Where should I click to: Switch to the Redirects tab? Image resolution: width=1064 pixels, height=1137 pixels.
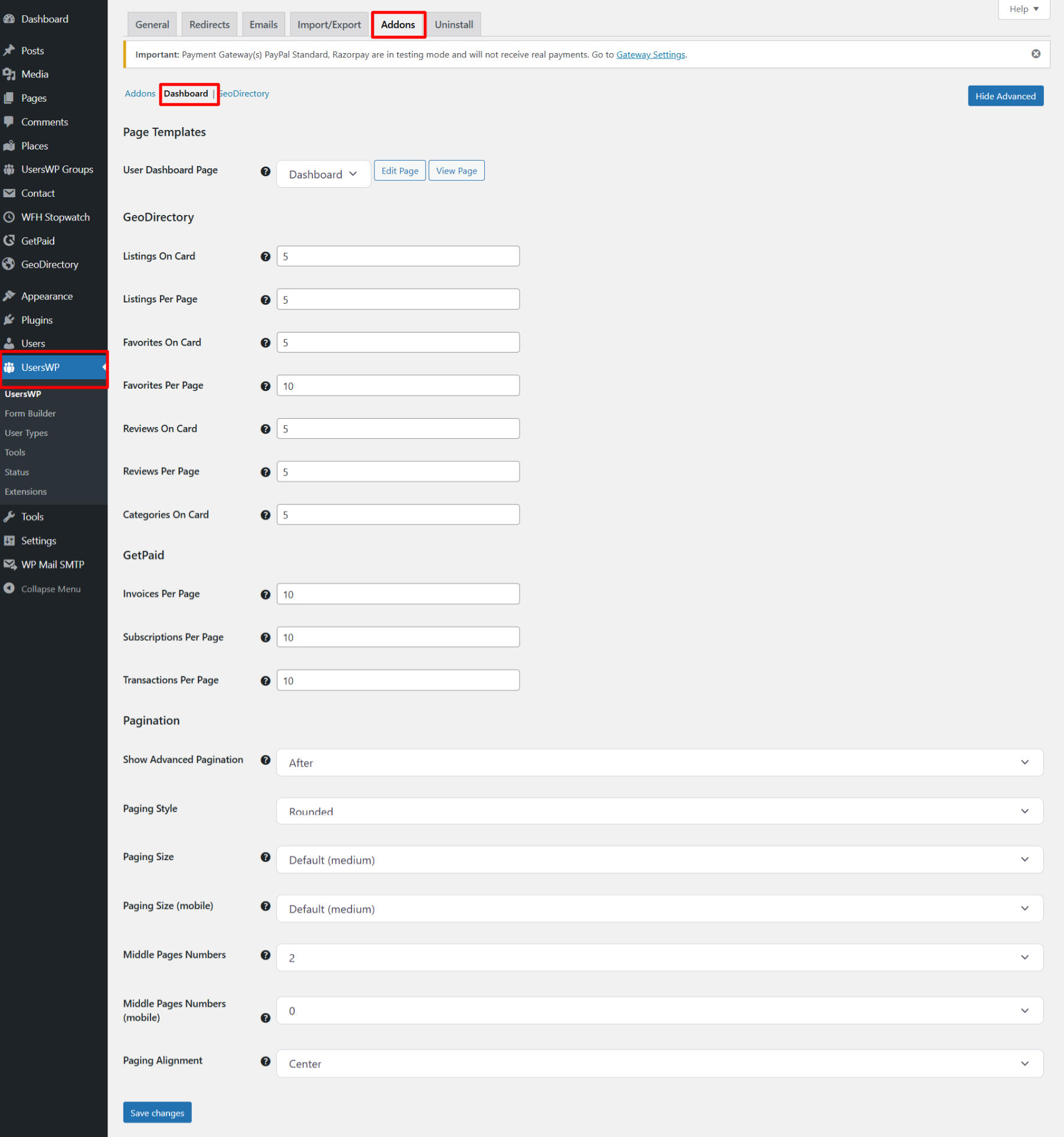(x=209, y=24)
